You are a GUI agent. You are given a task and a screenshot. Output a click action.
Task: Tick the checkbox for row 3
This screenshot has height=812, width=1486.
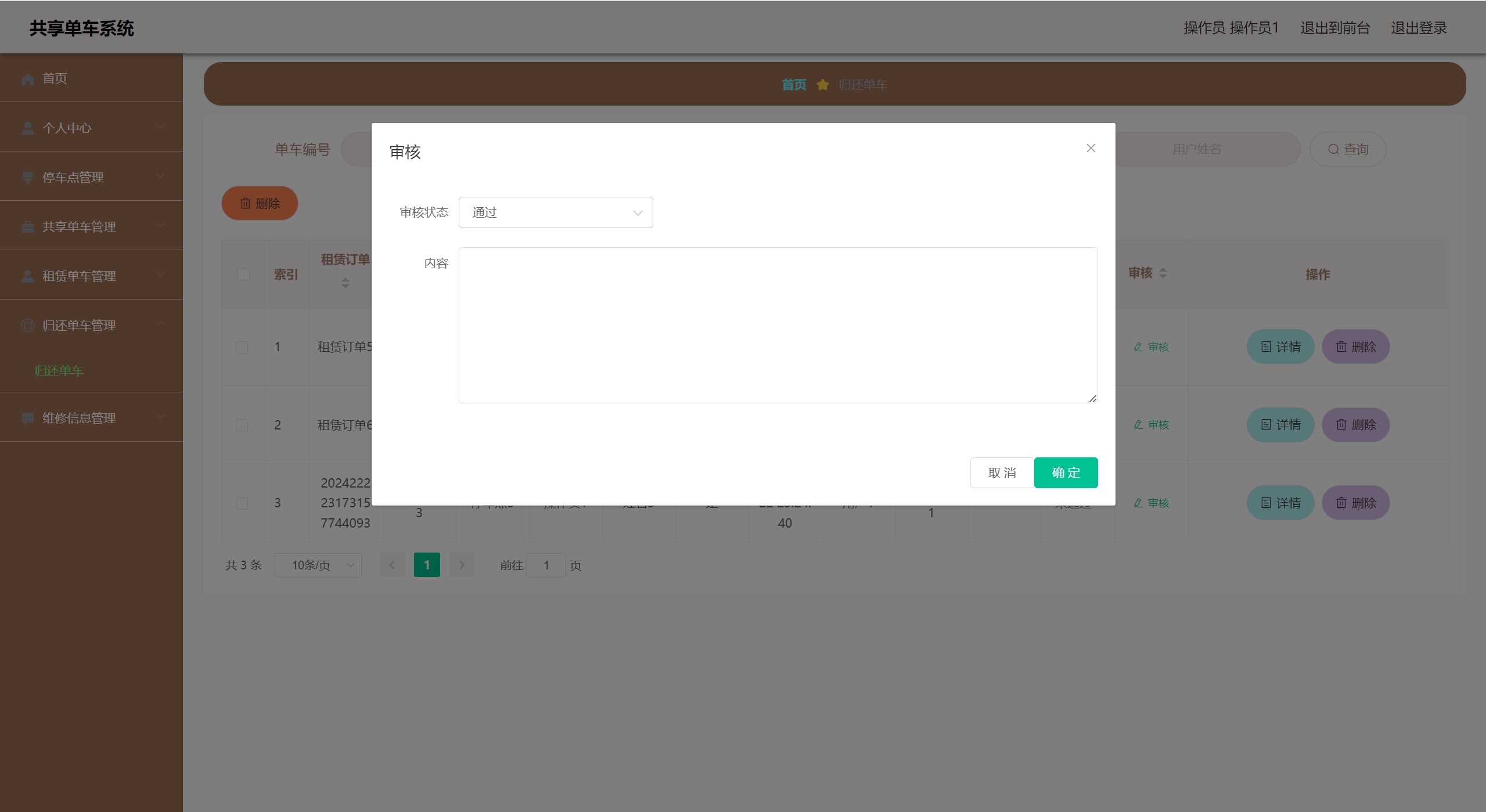tap(242, 503)
